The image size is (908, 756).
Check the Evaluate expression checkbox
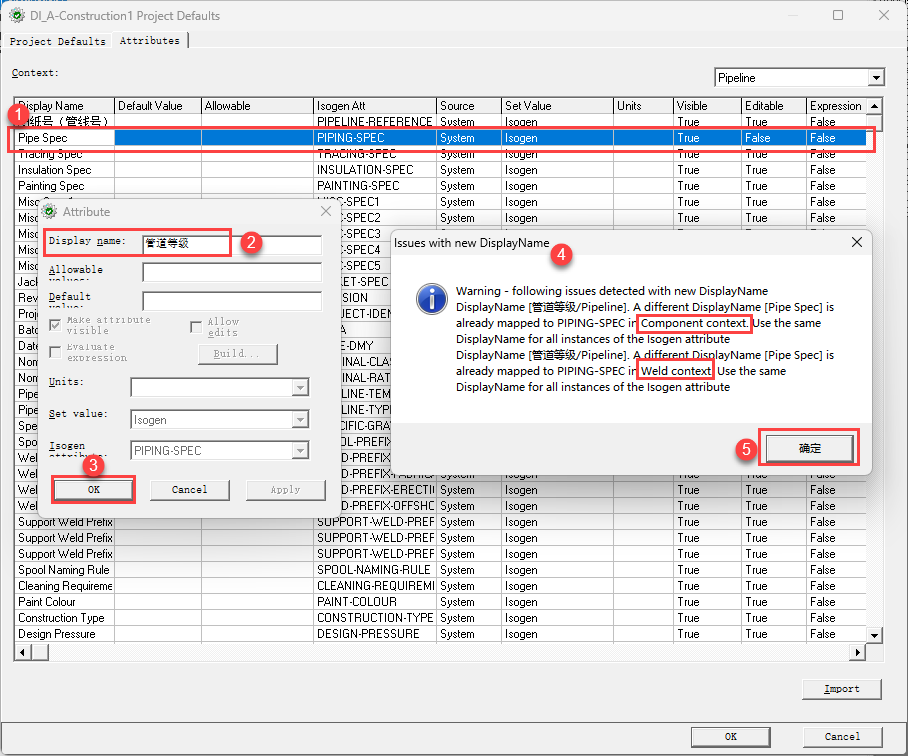coord(55,351)
